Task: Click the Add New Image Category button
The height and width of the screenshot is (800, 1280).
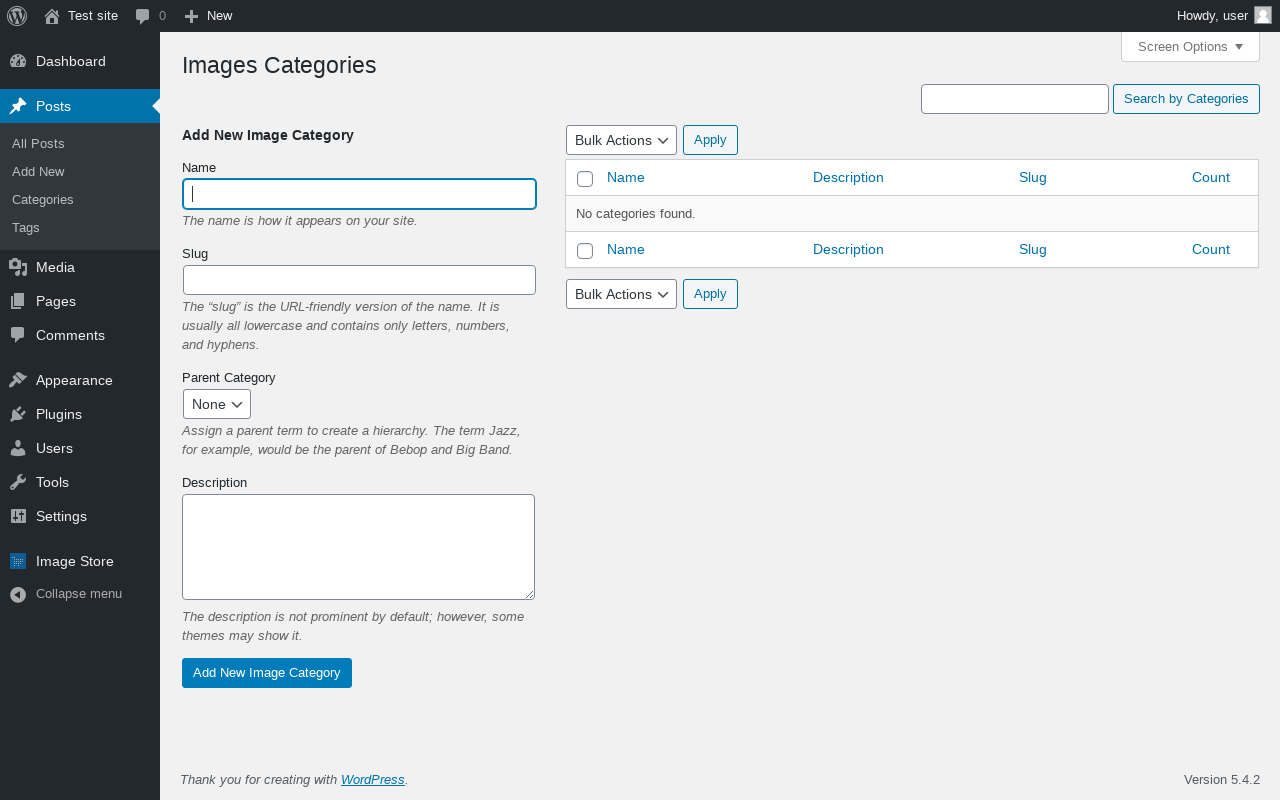Action: pos(267,673)
